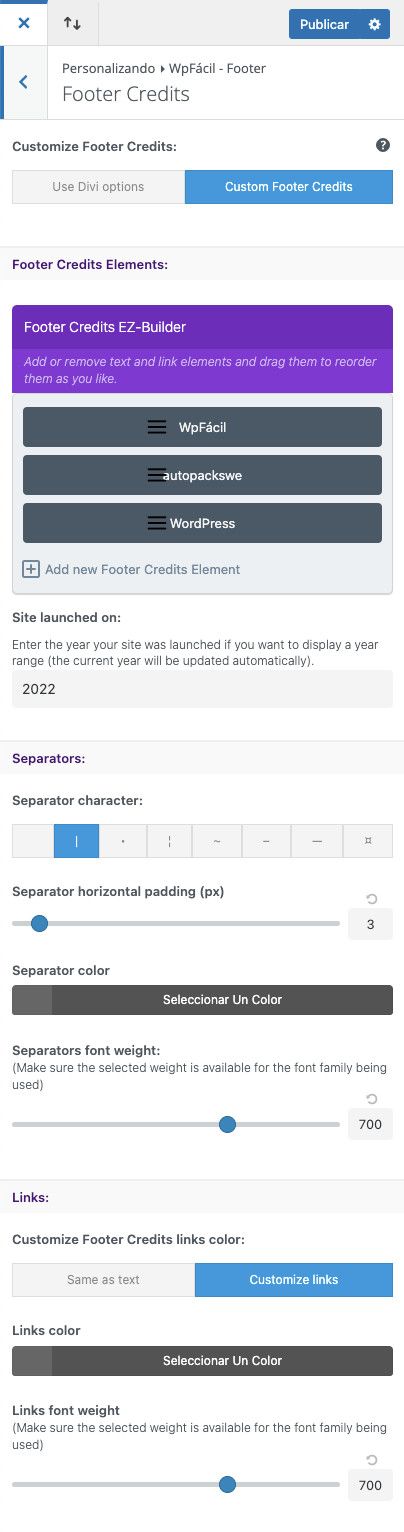This screenshot has width=404, height=1532.
Task: Reset separator horizontal padding value
Action: (372, 899)
